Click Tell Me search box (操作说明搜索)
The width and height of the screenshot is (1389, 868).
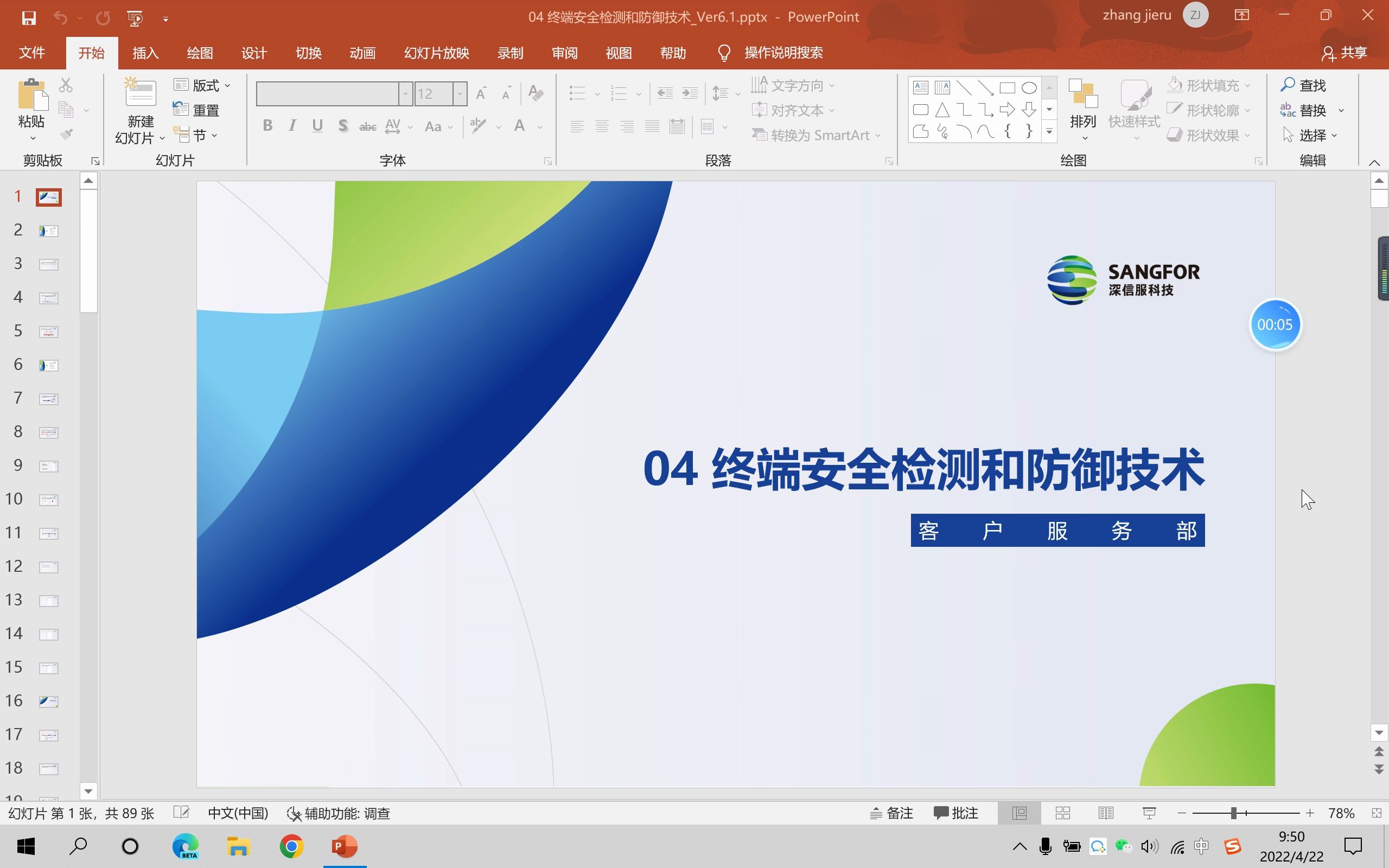[x=783, y=53]
